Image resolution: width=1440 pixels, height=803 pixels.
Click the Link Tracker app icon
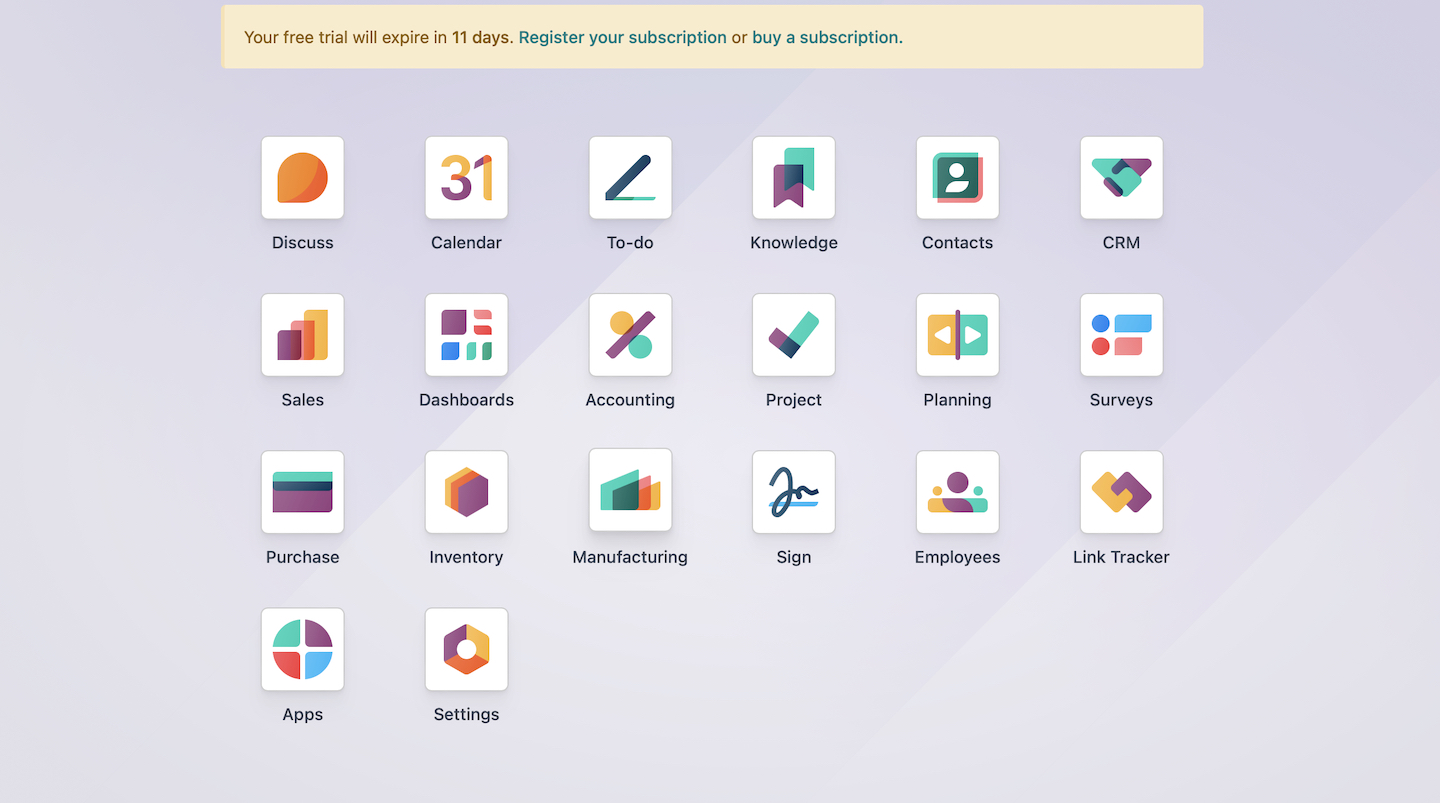[1121, 492]
